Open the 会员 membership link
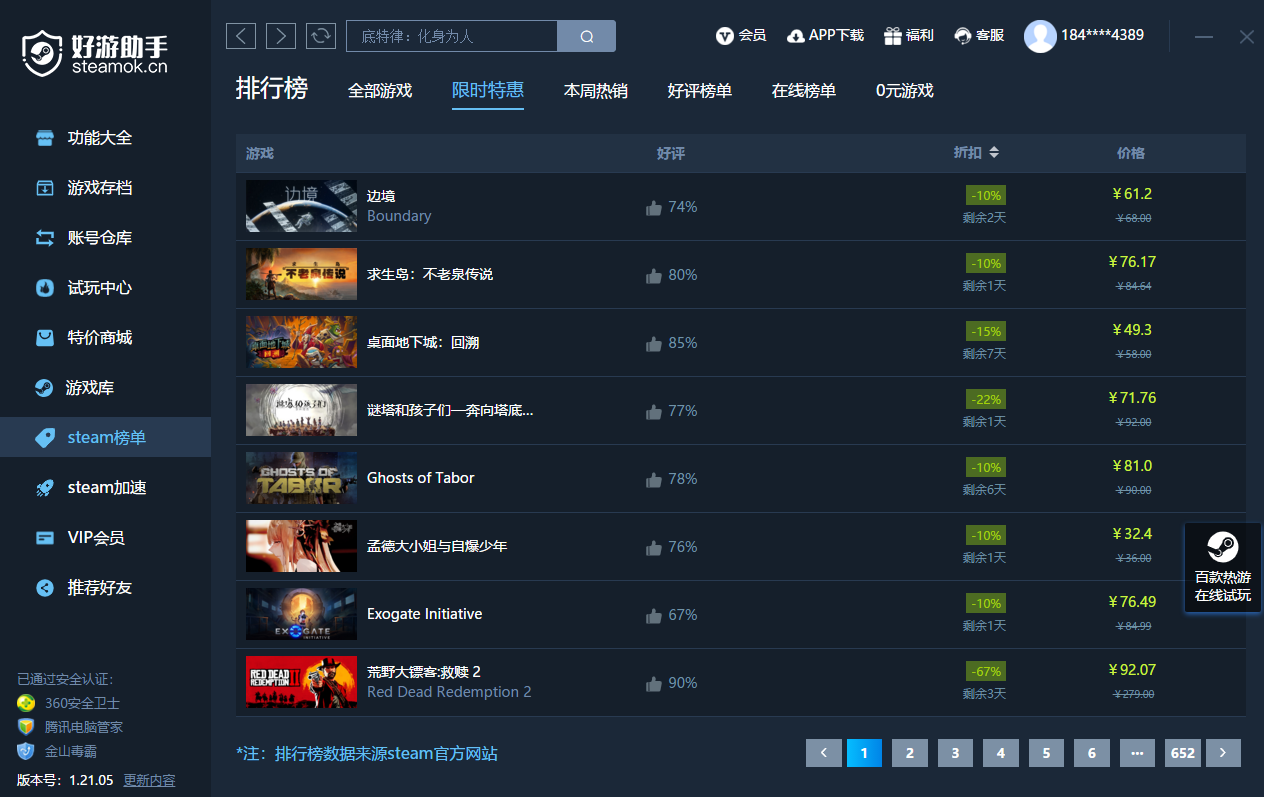Viewport: 1264px width, 797px height. (741, 36)
